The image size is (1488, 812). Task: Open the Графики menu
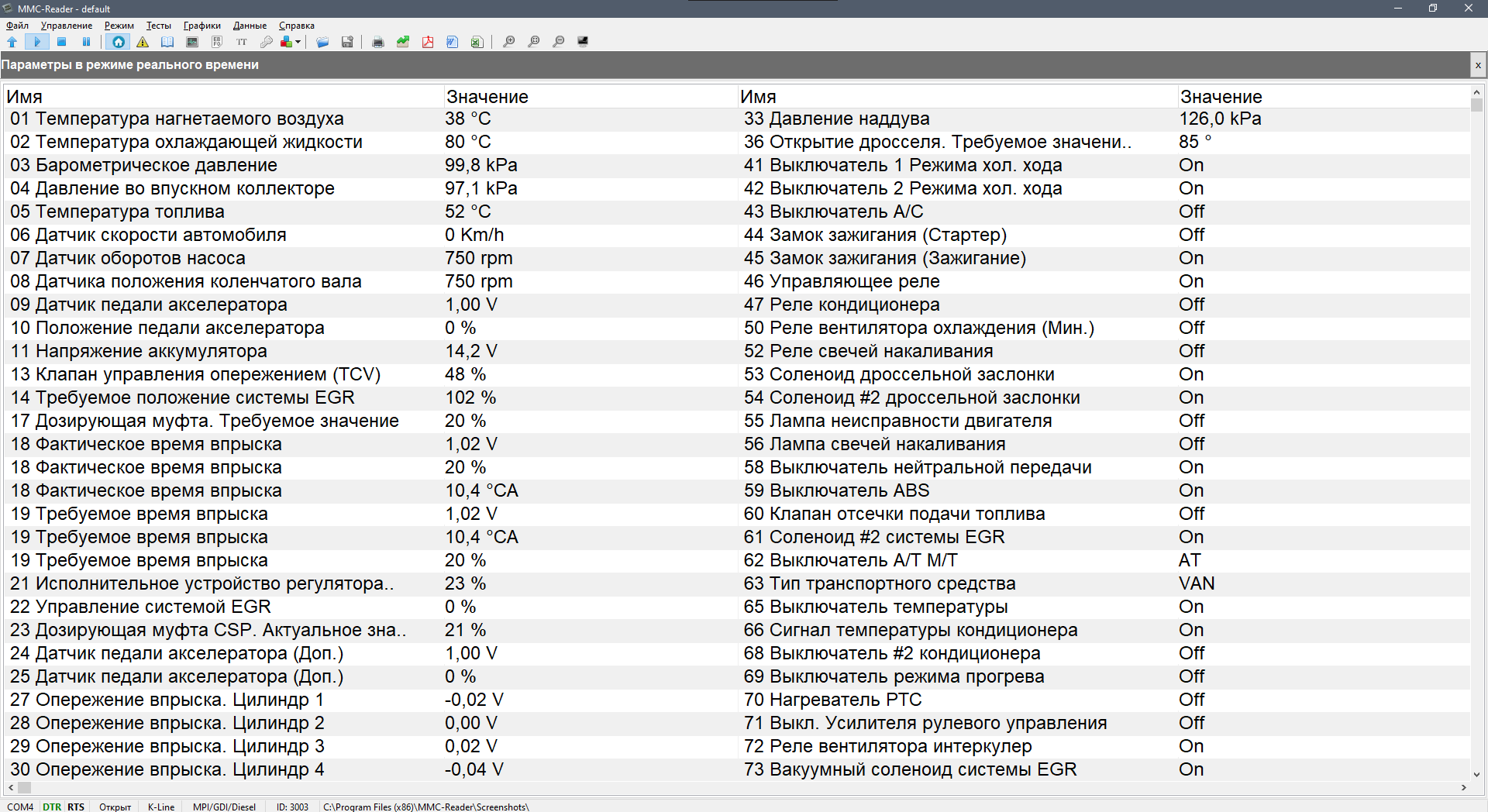pos(201,26)
